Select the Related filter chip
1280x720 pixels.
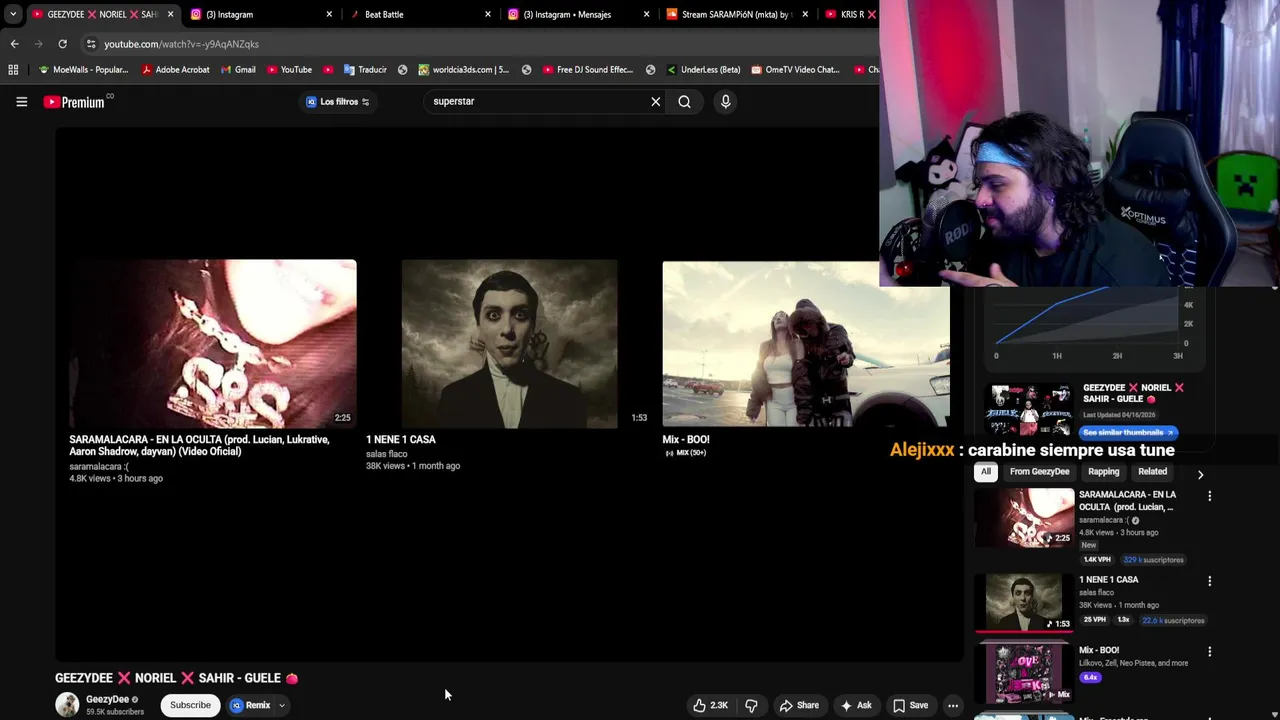pos(1152,472)
